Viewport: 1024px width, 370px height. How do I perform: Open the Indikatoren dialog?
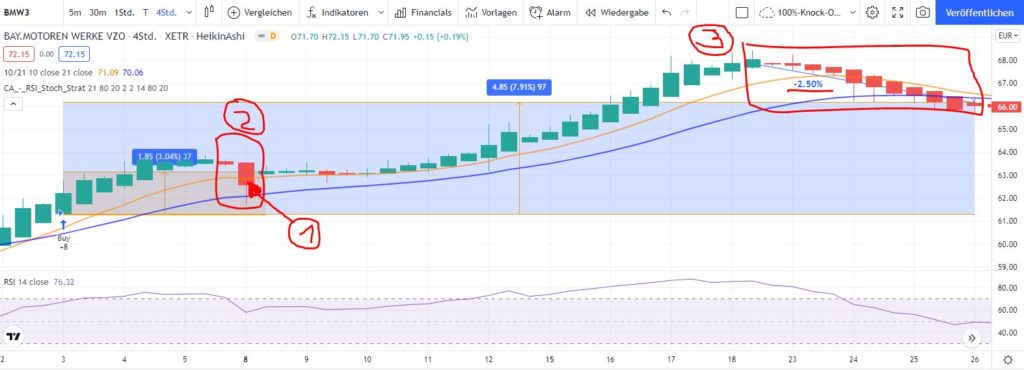338,12
